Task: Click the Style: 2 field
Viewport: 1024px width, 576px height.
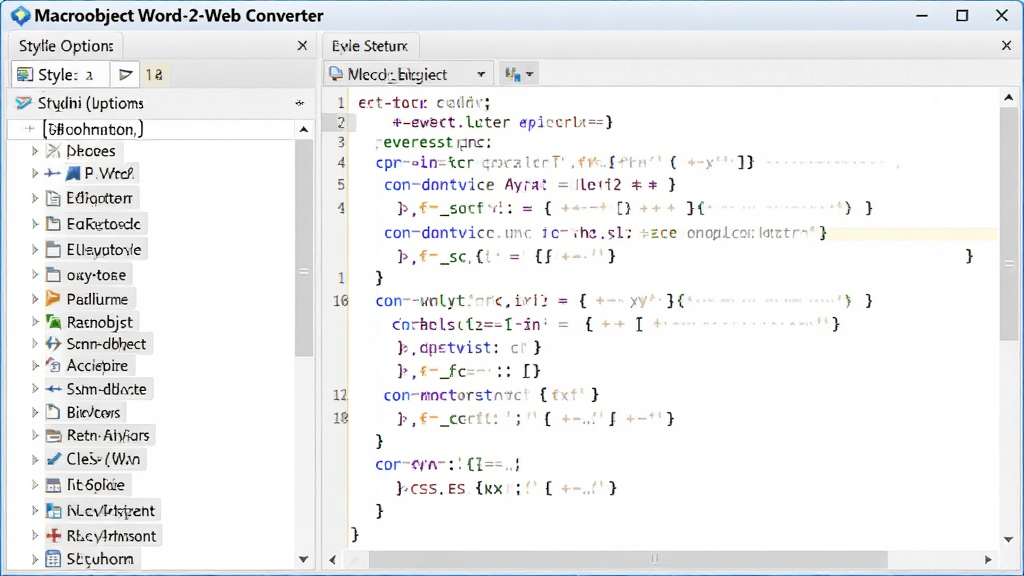Action: (60, 74)
